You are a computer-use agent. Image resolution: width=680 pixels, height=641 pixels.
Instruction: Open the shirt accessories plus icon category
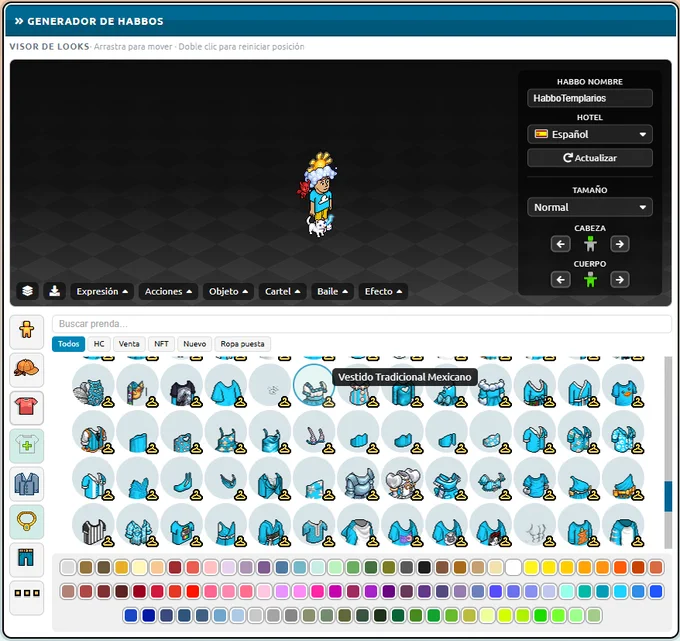[26, 445]
